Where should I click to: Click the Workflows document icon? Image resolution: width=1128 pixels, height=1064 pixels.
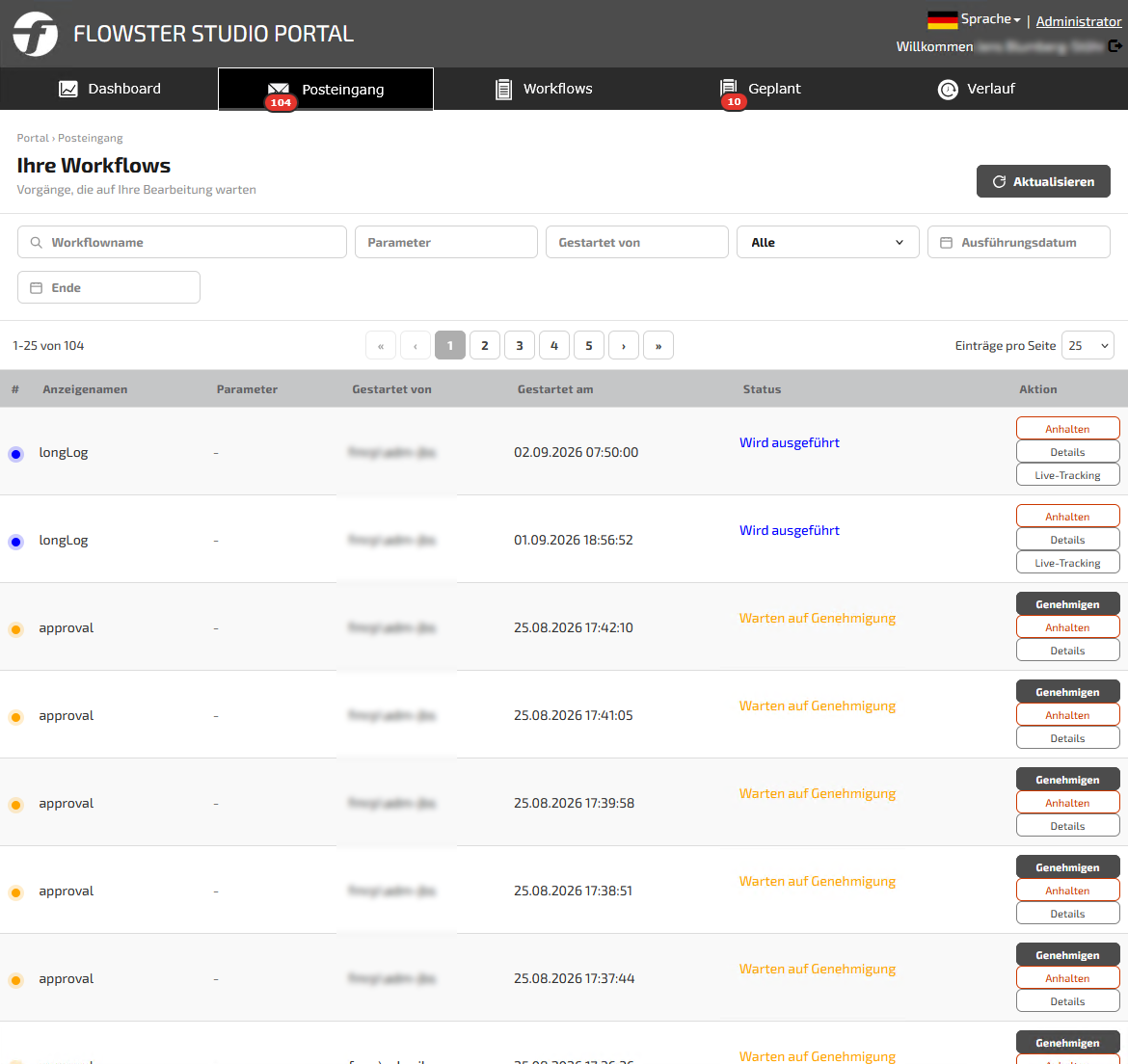pos(503,89)
